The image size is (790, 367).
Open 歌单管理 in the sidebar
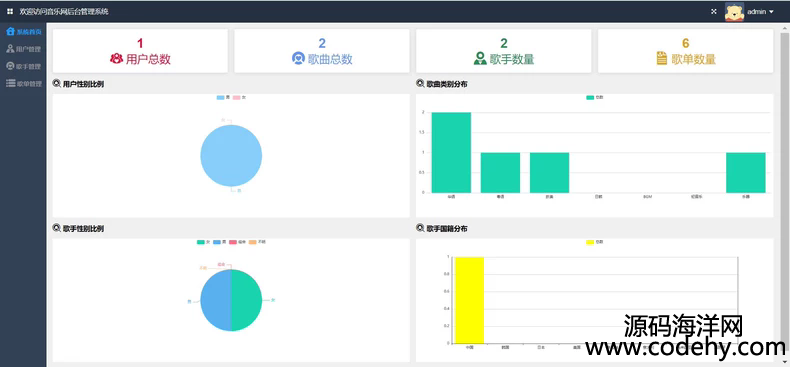pyautogui.click(x=23, y=83)
